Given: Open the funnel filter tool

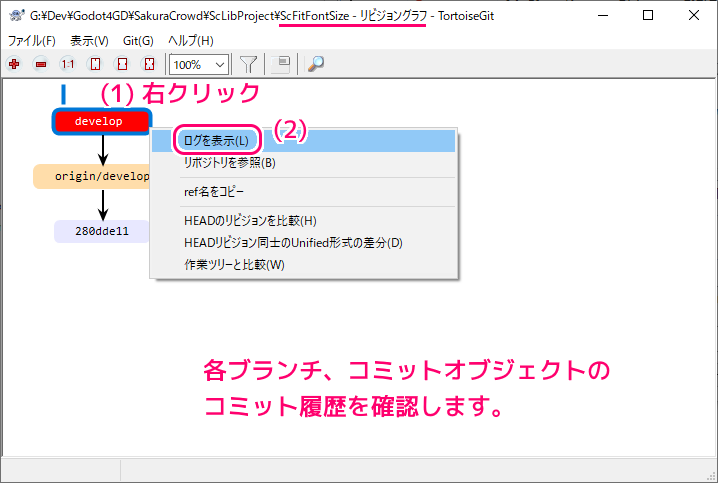Looking at the screenshot, I should pyautogui.click(x=248, y=64).
